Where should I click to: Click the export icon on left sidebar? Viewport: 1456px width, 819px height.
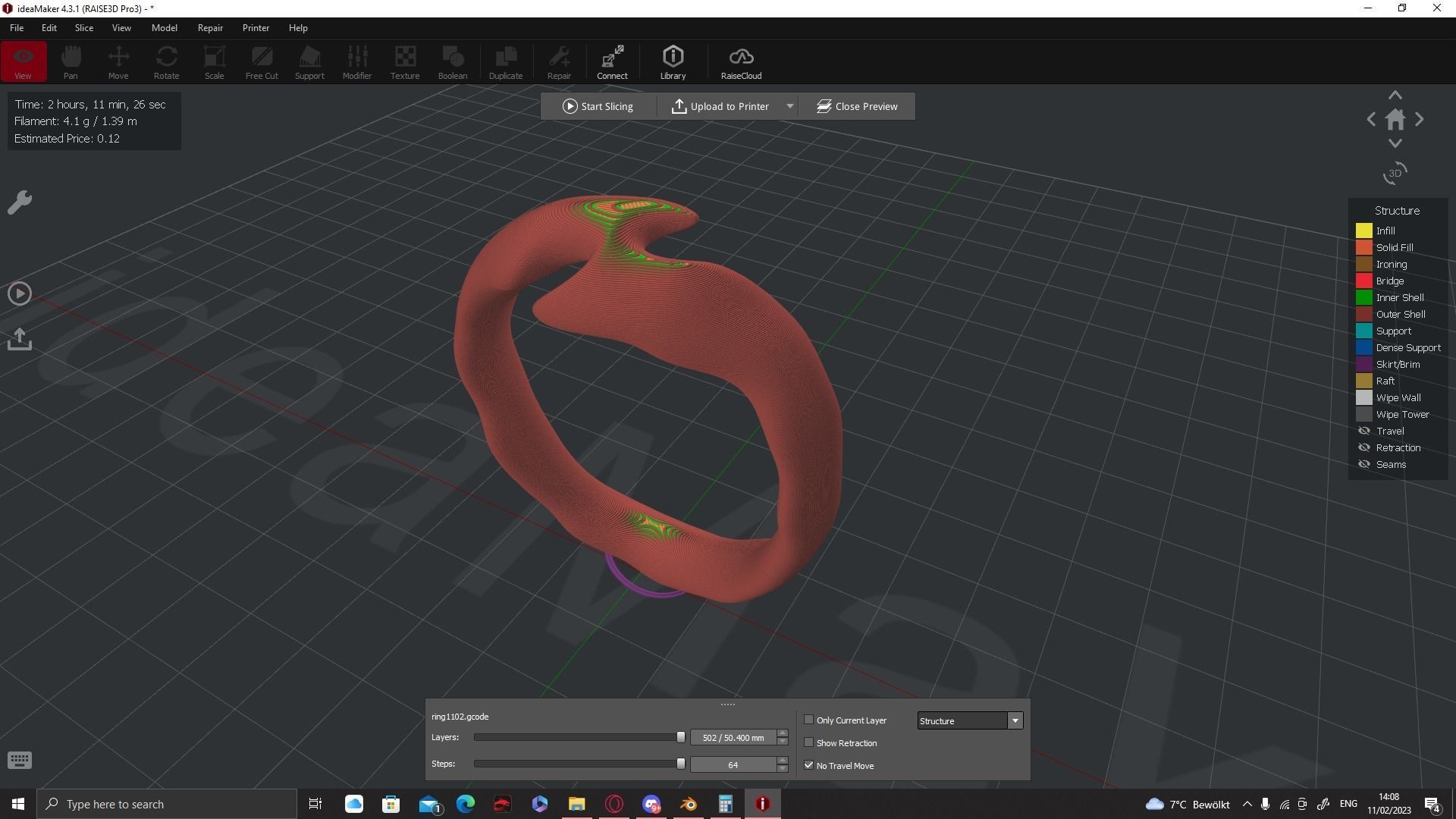(20, 339)
